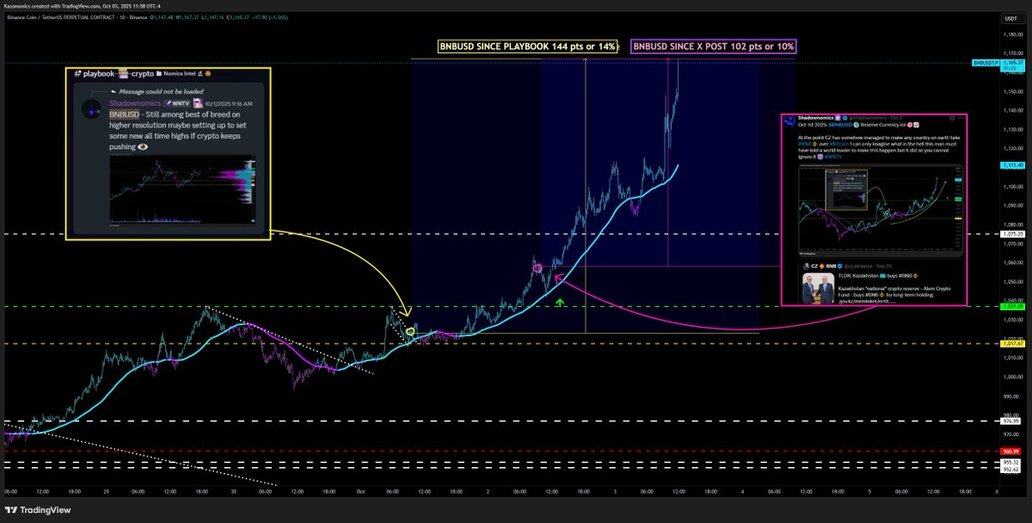This screenshot has width=1032, height=523.
Task: Click the small yellow circle marker on the chart
Action: coord(409,332)
